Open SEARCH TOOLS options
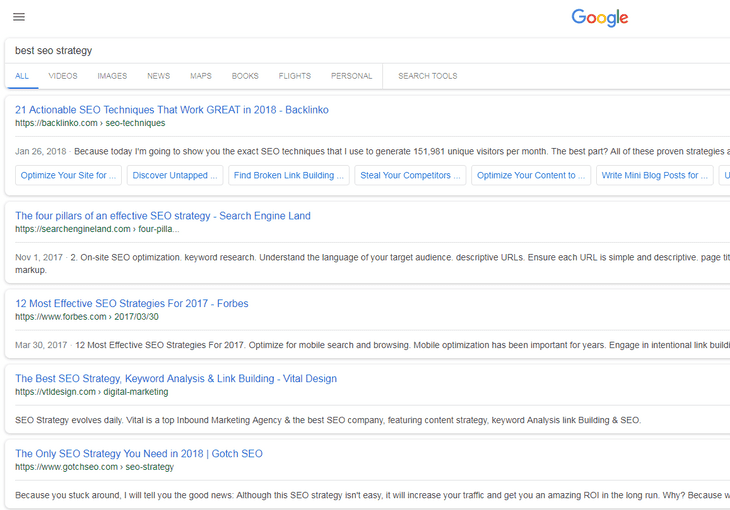The height and width of the screenshot is (510, 730). pos(428,76)
